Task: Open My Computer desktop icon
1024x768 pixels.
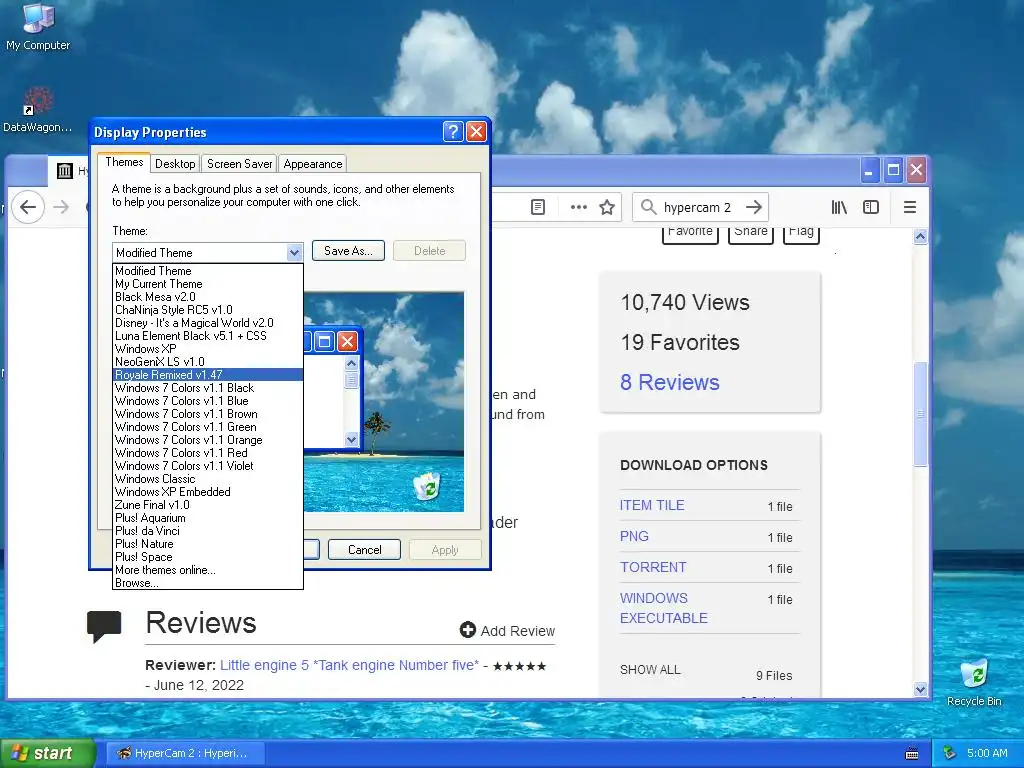Action: pyautogui.click(x=38, y=27)
